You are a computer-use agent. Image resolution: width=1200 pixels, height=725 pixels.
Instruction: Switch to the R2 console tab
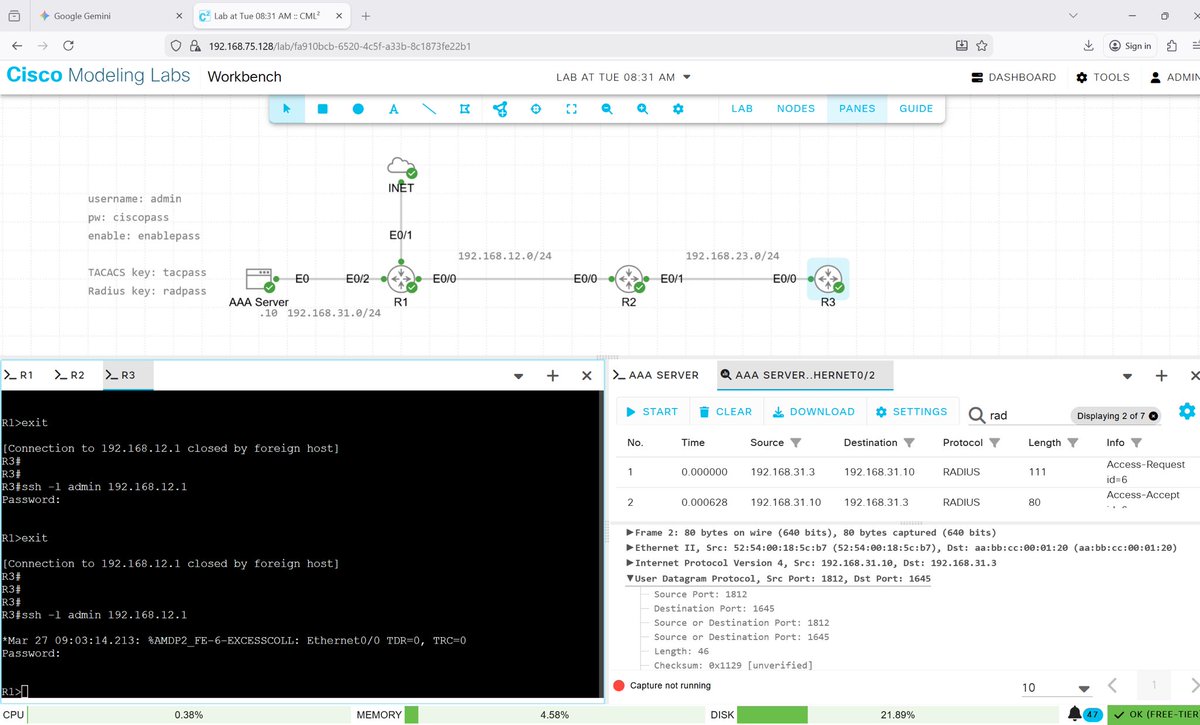coord(71,375)
